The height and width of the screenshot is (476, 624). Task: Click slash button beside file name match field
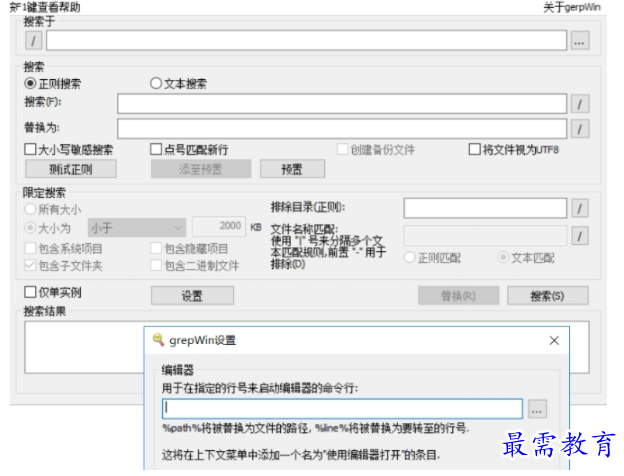[x=580, y=236]
